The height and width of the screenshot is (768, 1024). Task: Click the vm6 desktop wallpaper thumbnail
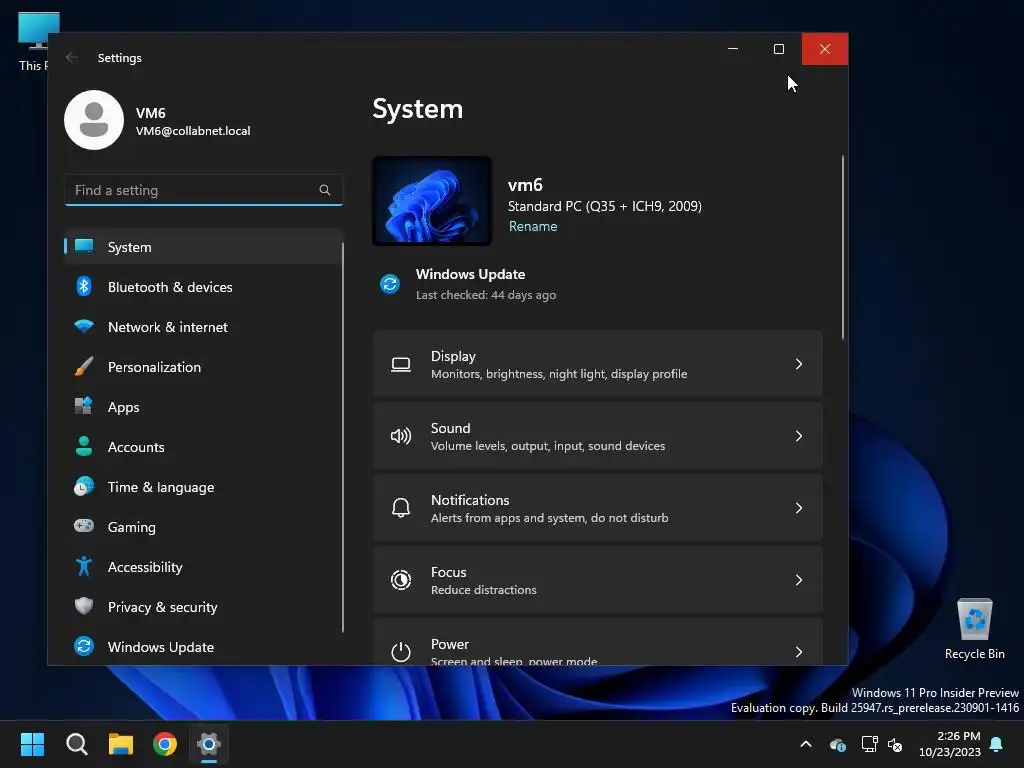pyautogui.click(x=432, y=200)
